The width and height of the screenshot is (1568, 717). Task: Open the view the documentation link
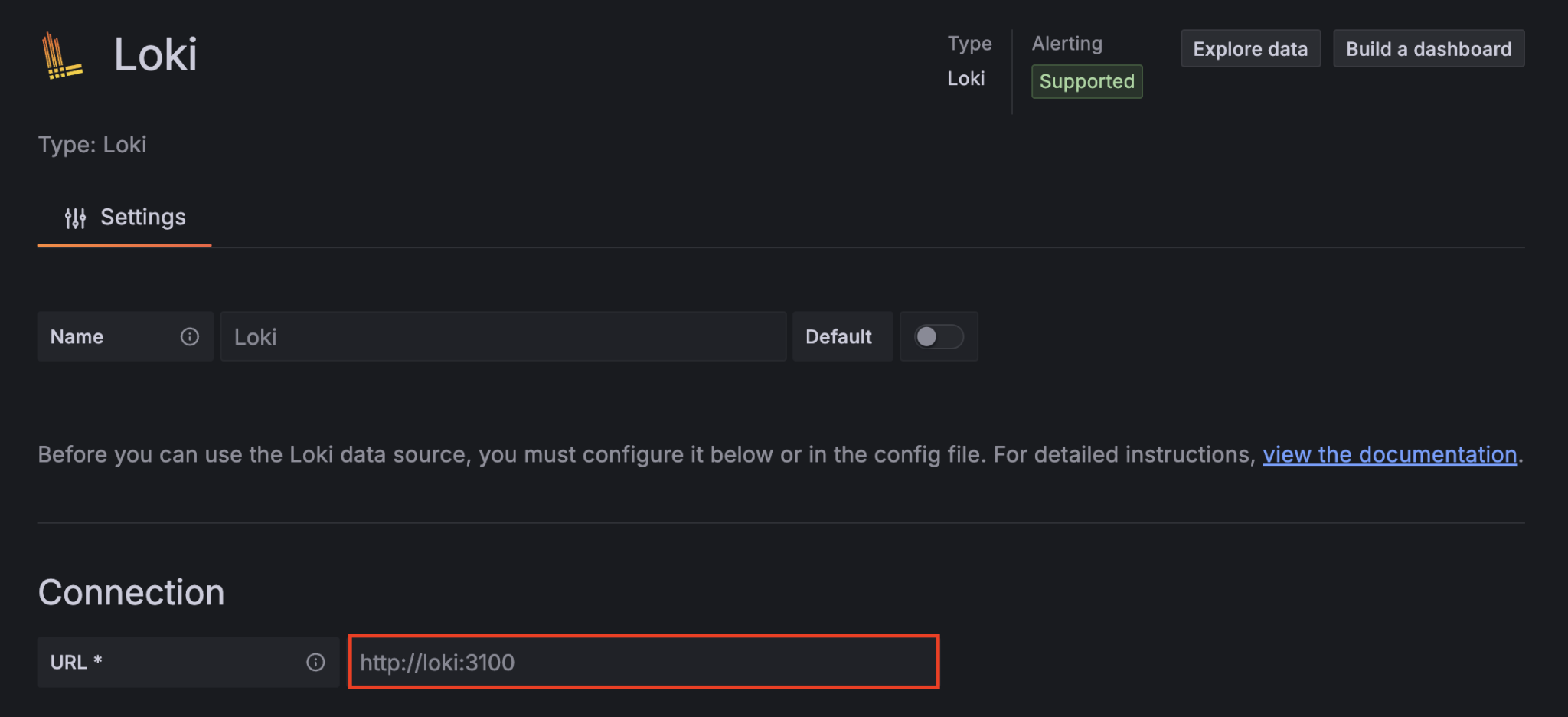(x=1390, y=454)
